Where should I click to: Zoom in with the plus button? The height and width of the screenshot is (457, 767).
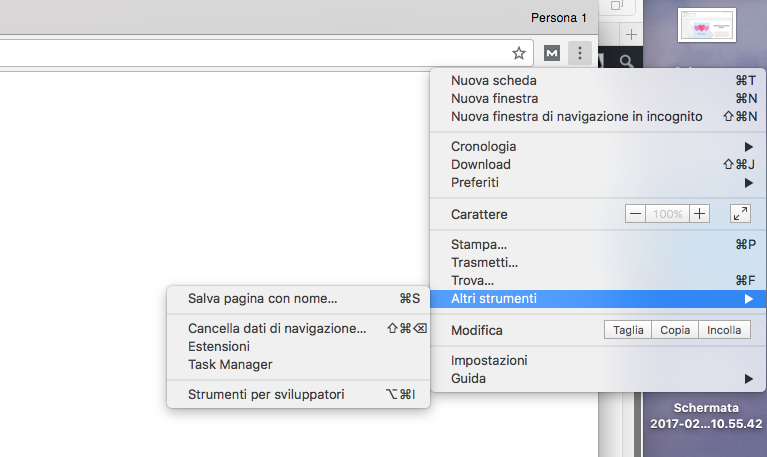coord(699,213)
